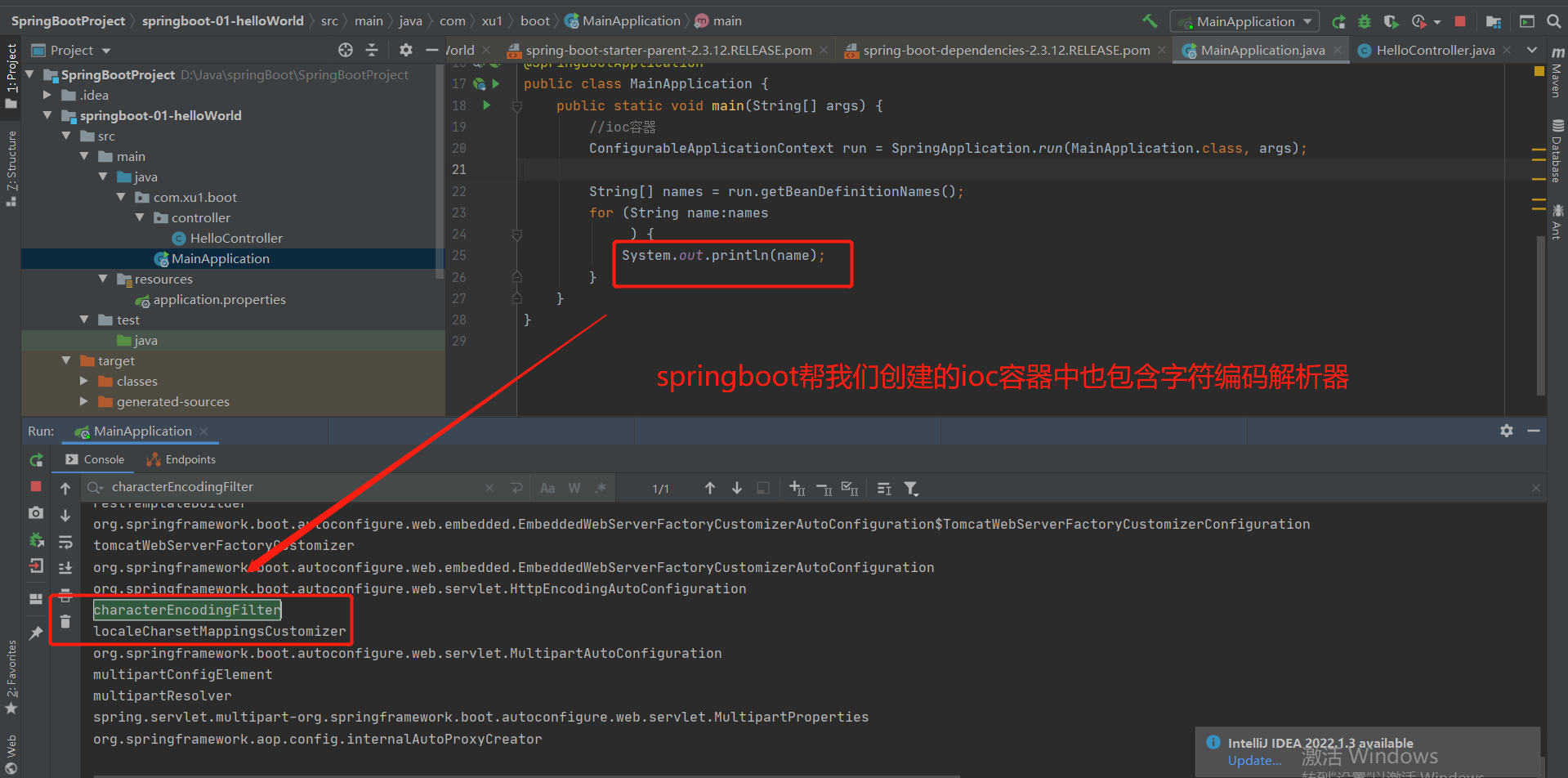Viewport: 1568px width, 778px height.
Task: Open Project Structure dialog icon
Action: 1494,21
